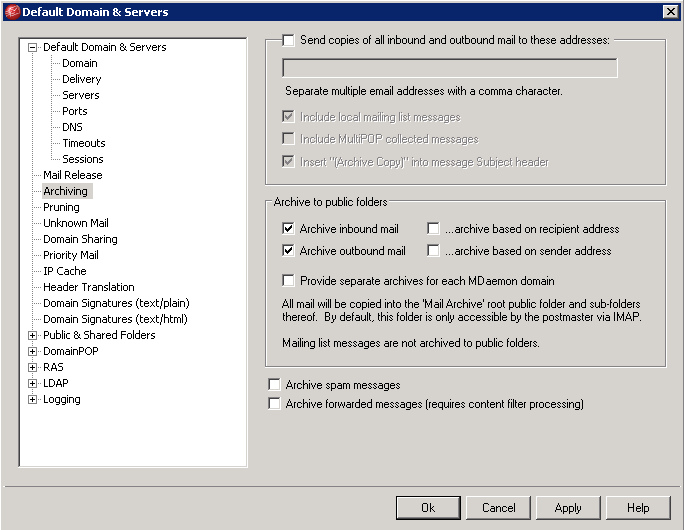Select Sessions in the tree
This screenshot has height=530, width=684.
(83, 159)
